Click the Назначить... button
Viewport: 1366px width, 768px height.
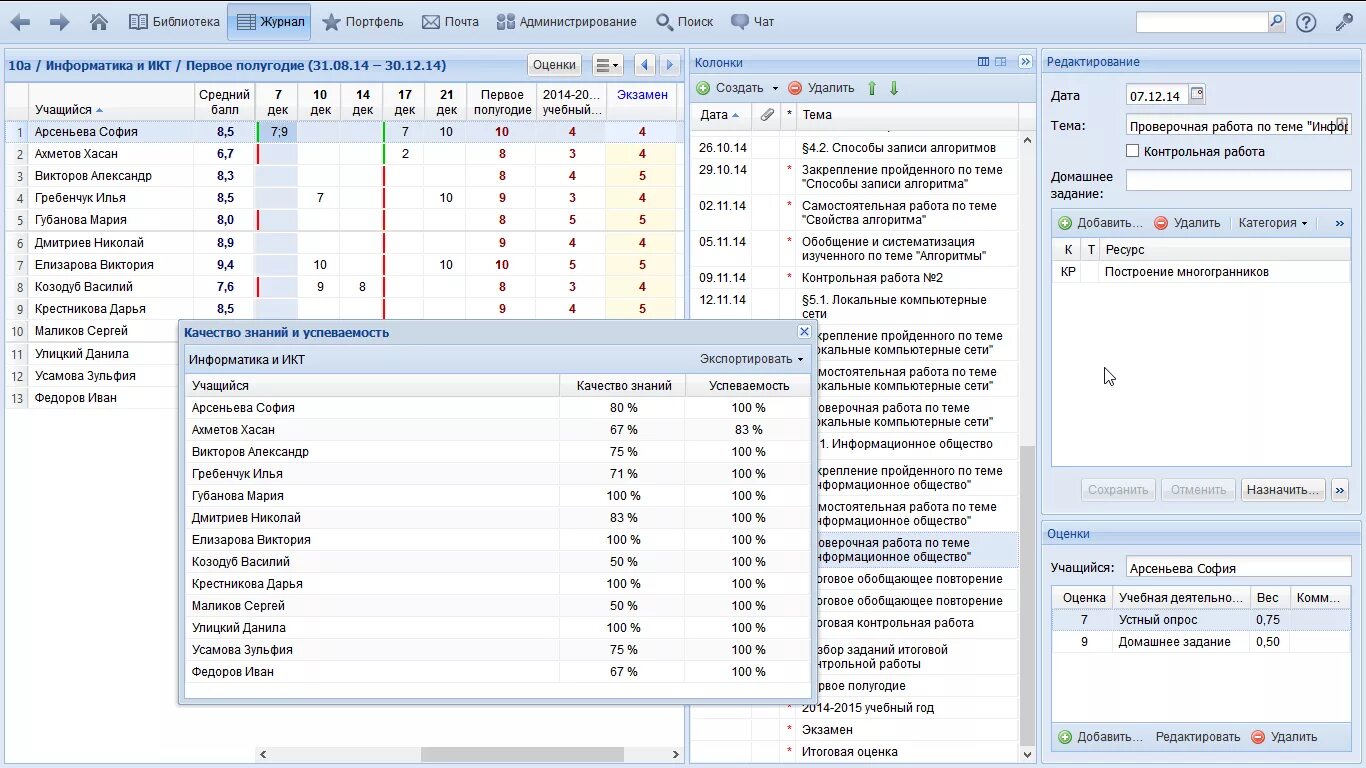[1284, 490]
